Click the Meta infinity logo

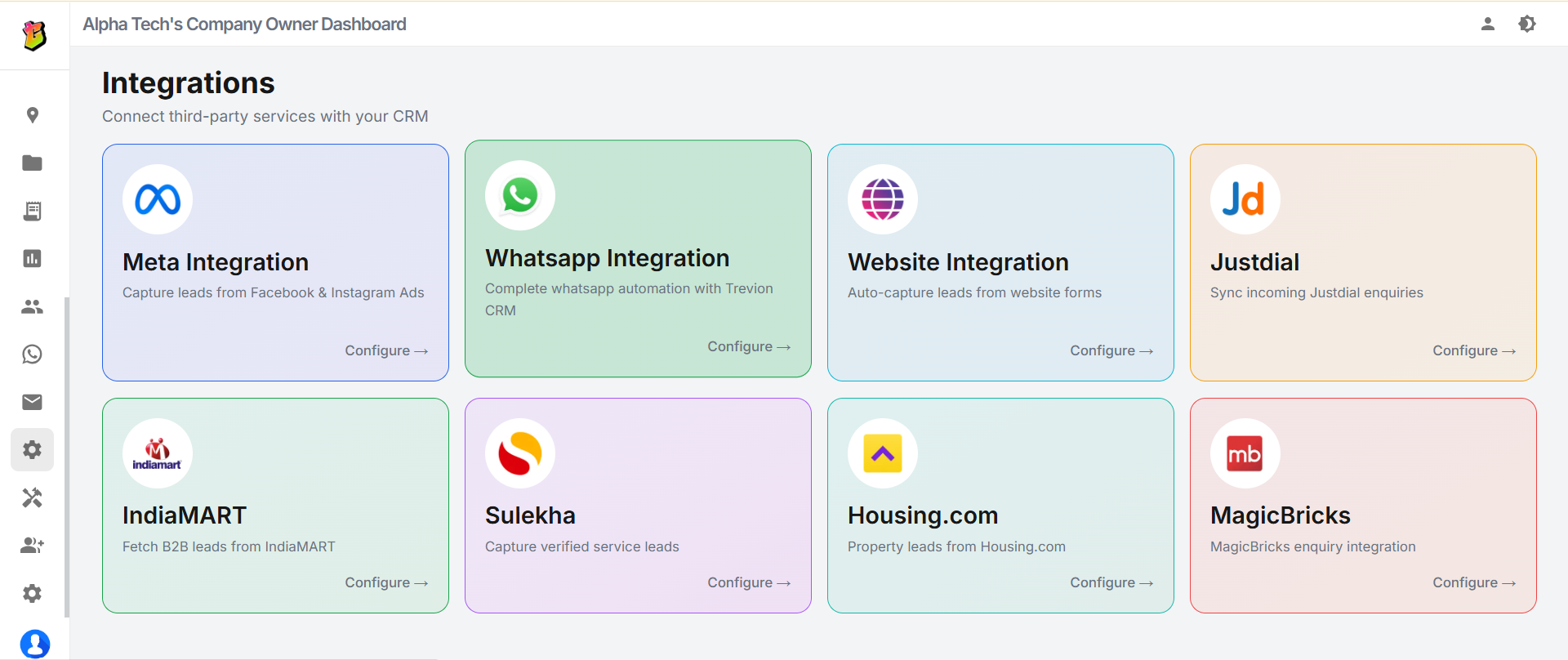click(x=158, y=199)
